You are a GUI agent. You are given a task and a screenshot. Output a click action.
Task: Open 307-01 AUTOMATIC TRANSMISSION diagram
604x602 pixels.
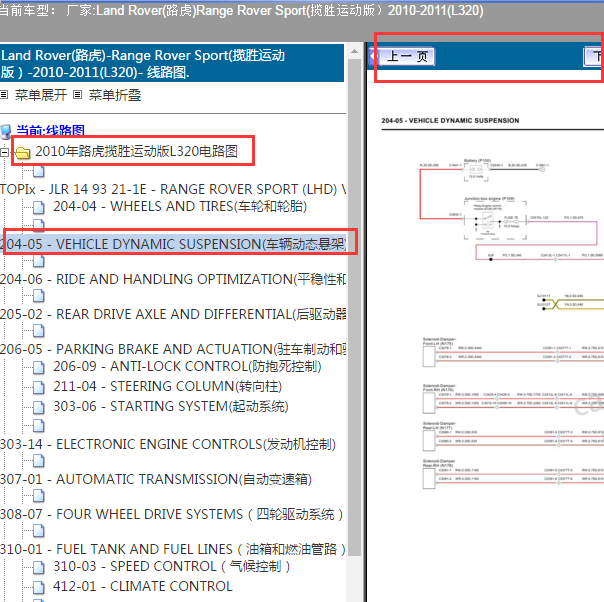point(156,480)
